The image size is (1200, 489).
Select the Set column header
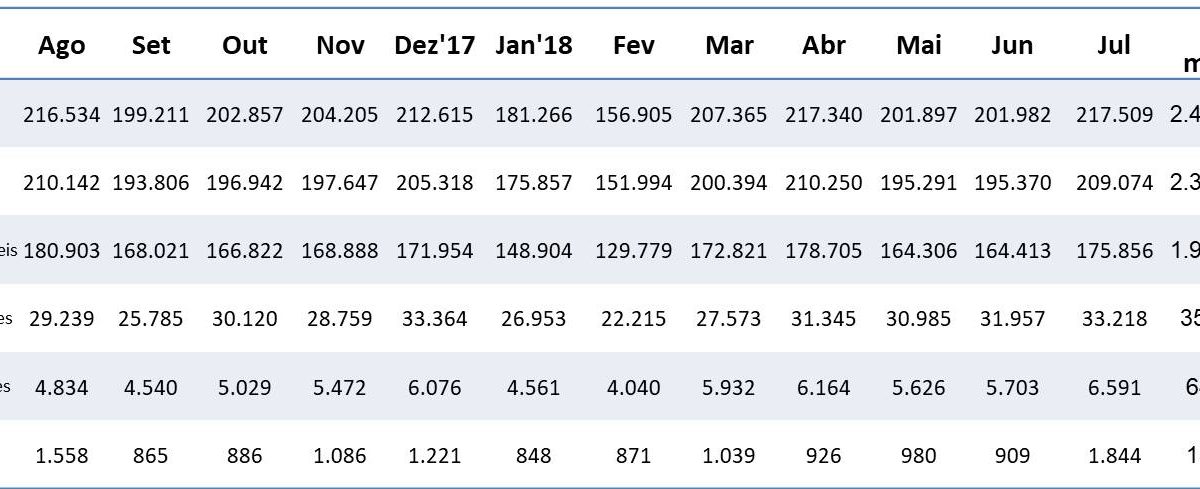point(151,45)
